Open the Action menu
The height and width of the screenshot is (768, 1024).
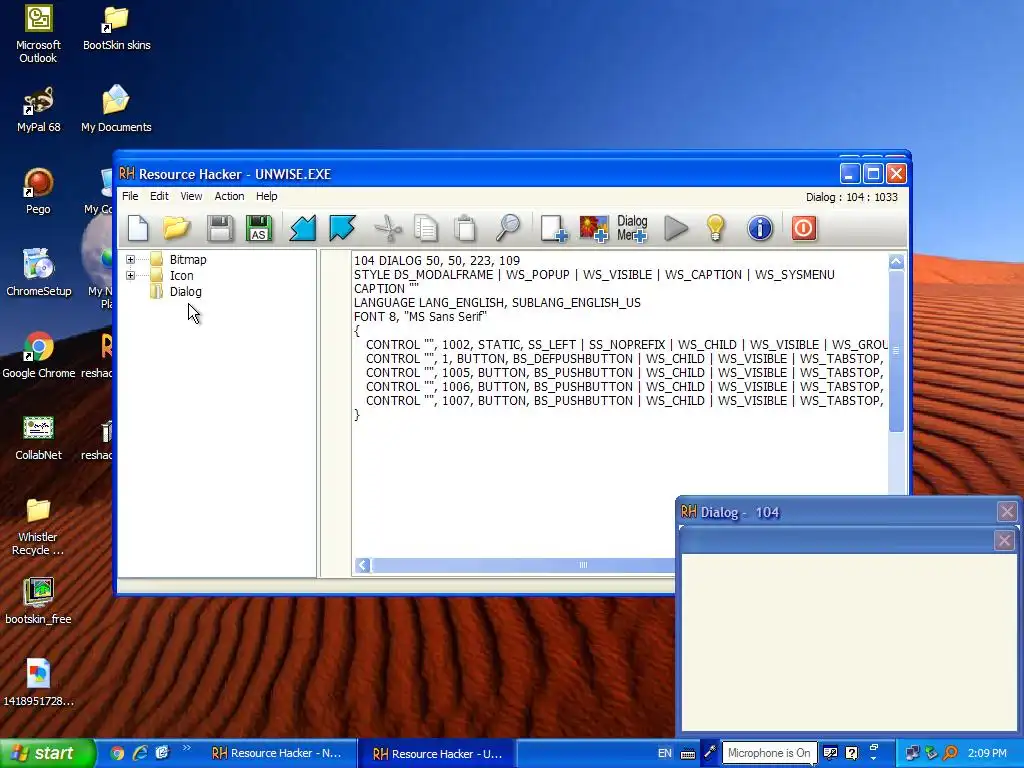229,196
